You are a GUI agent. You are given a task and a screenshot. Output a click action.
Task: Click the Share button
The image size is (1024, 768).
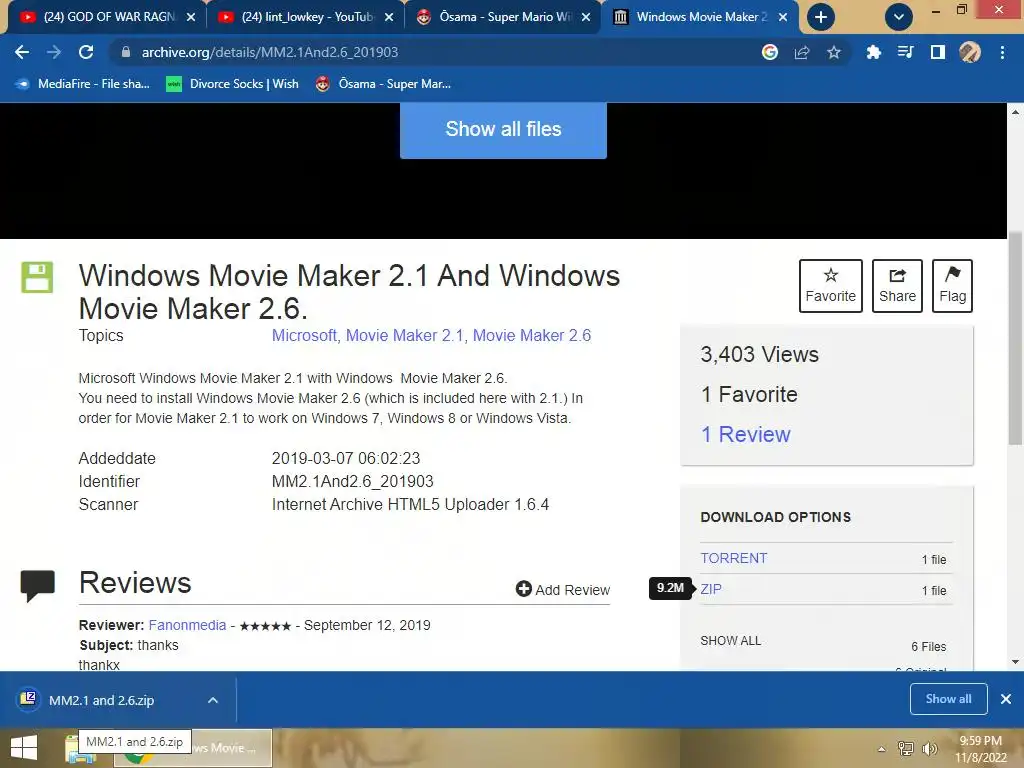[x=897, y=286]
